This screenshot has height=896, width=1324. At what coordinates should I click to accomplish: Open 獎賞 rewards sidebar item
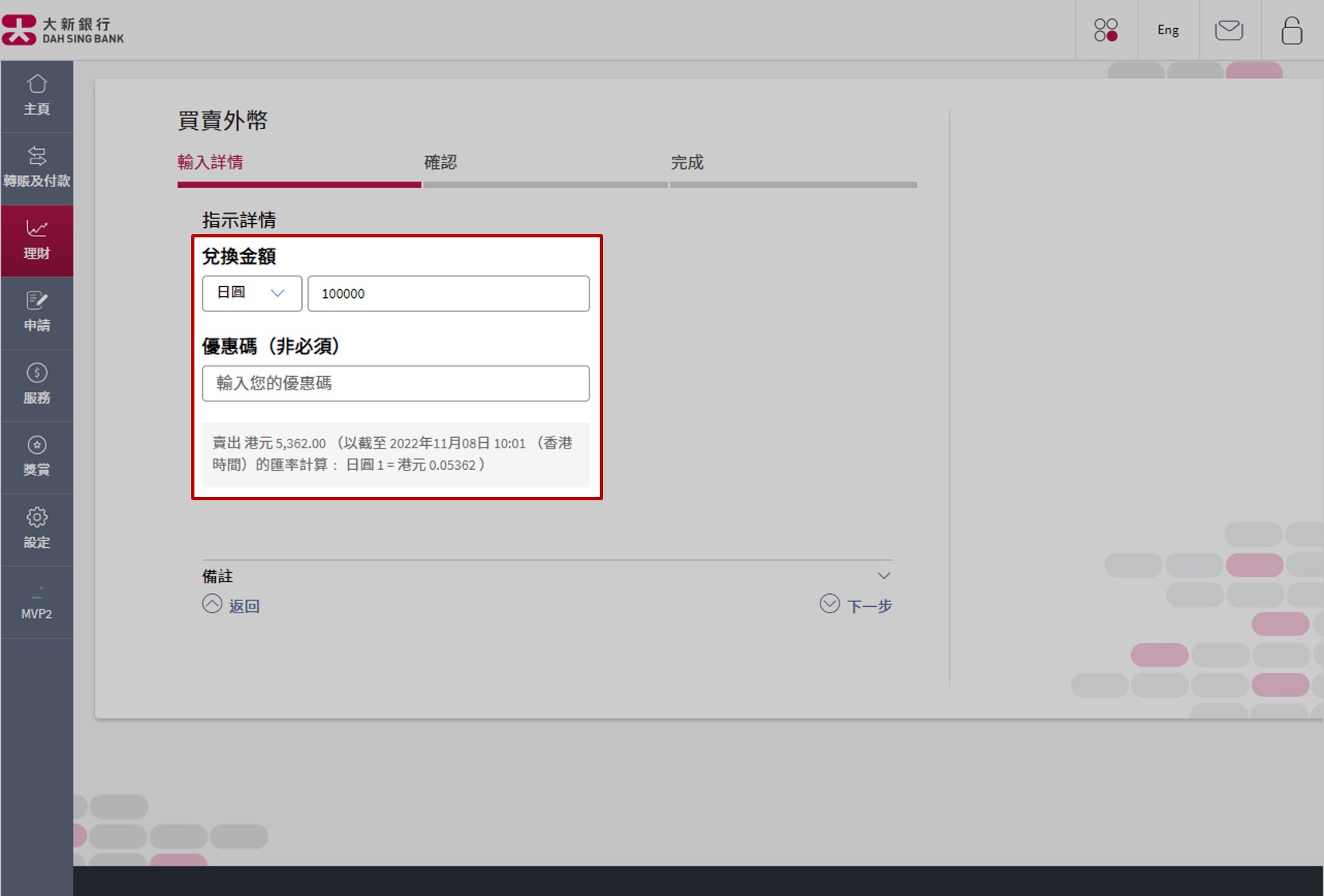[37, 457]
